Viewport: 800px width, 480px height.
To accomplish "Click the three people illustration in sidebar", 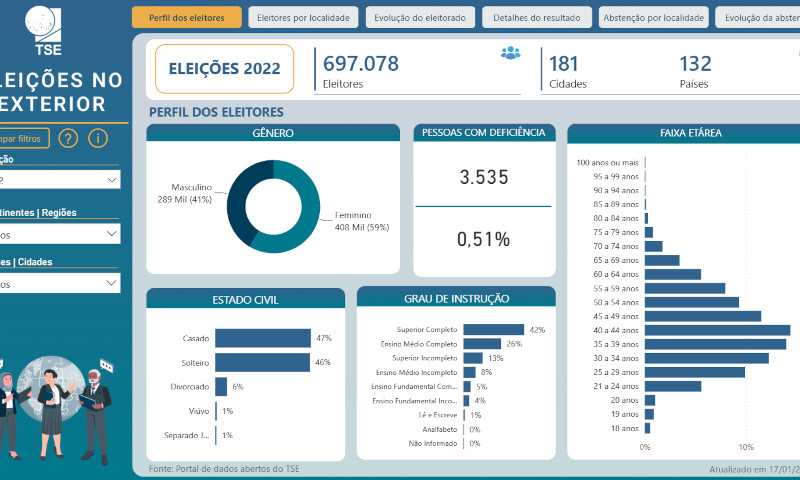I will point(55,408).
